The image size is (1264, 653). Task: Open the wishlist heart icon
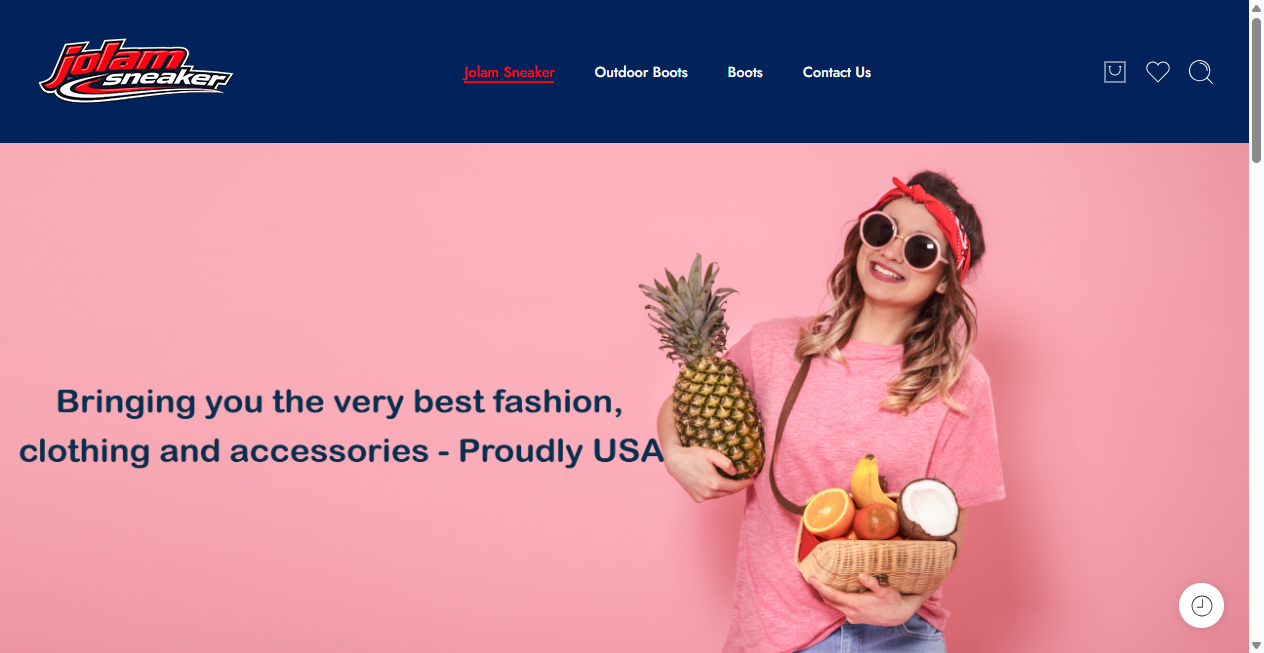tap(1158, 72)
